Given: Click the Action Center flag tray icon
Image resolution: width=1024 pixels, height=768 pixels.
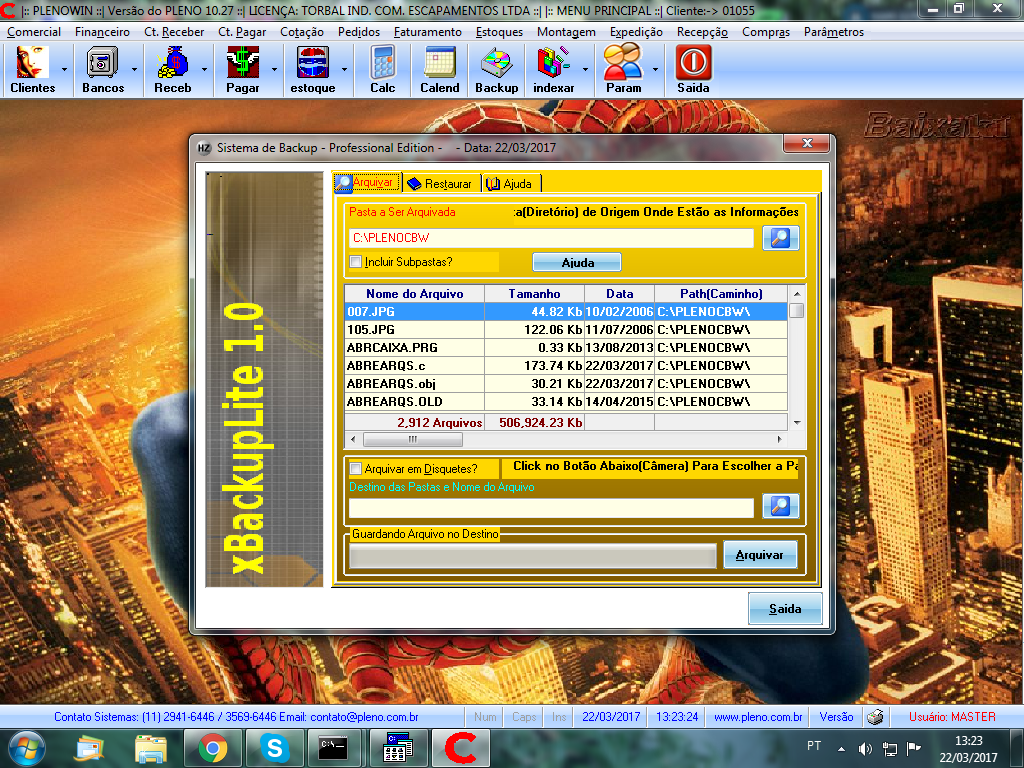Looking at the screenshot, I should (914, 748).
